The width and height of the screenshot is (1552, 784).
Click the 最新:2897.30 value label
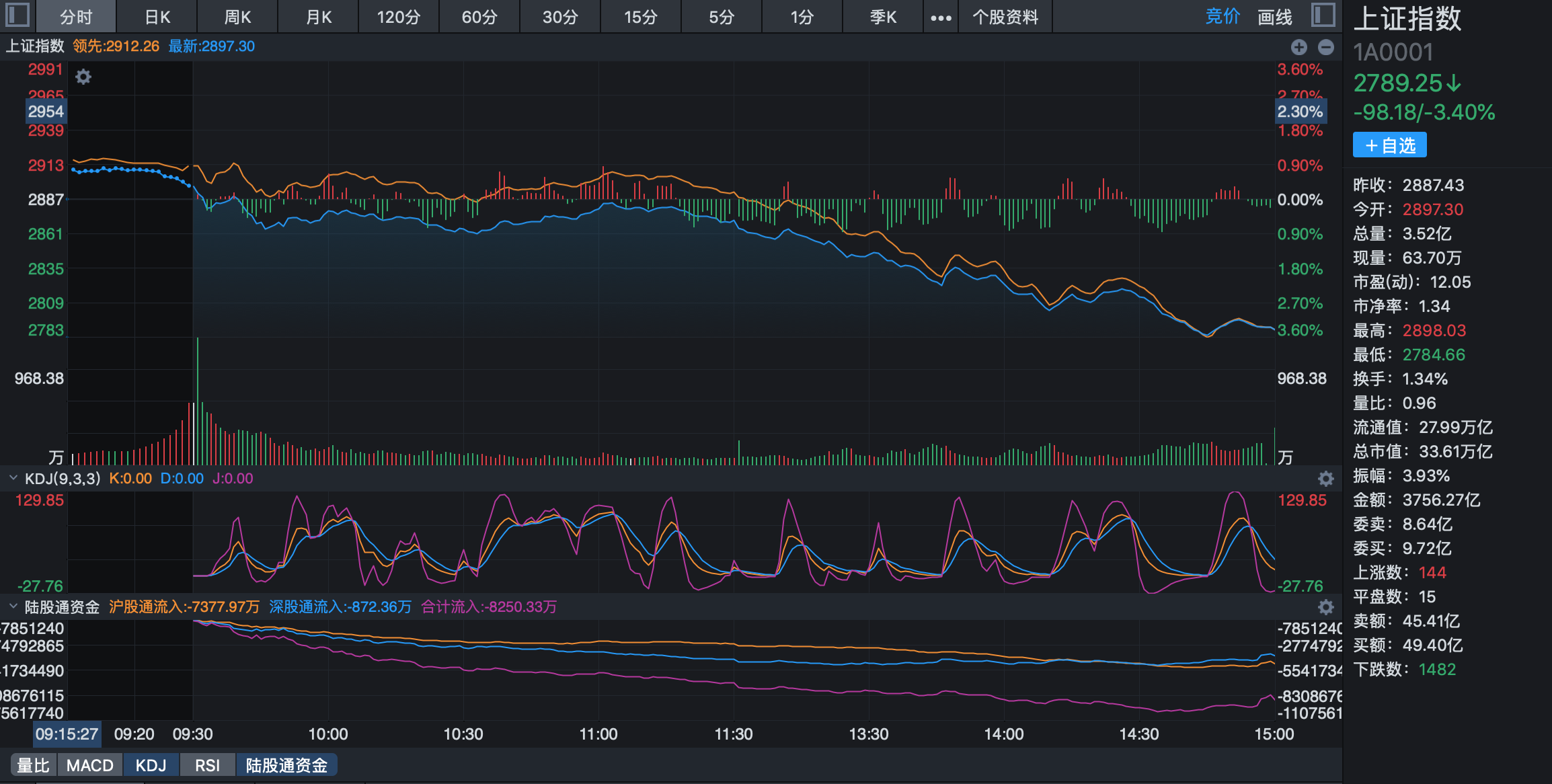coord(212,46)
